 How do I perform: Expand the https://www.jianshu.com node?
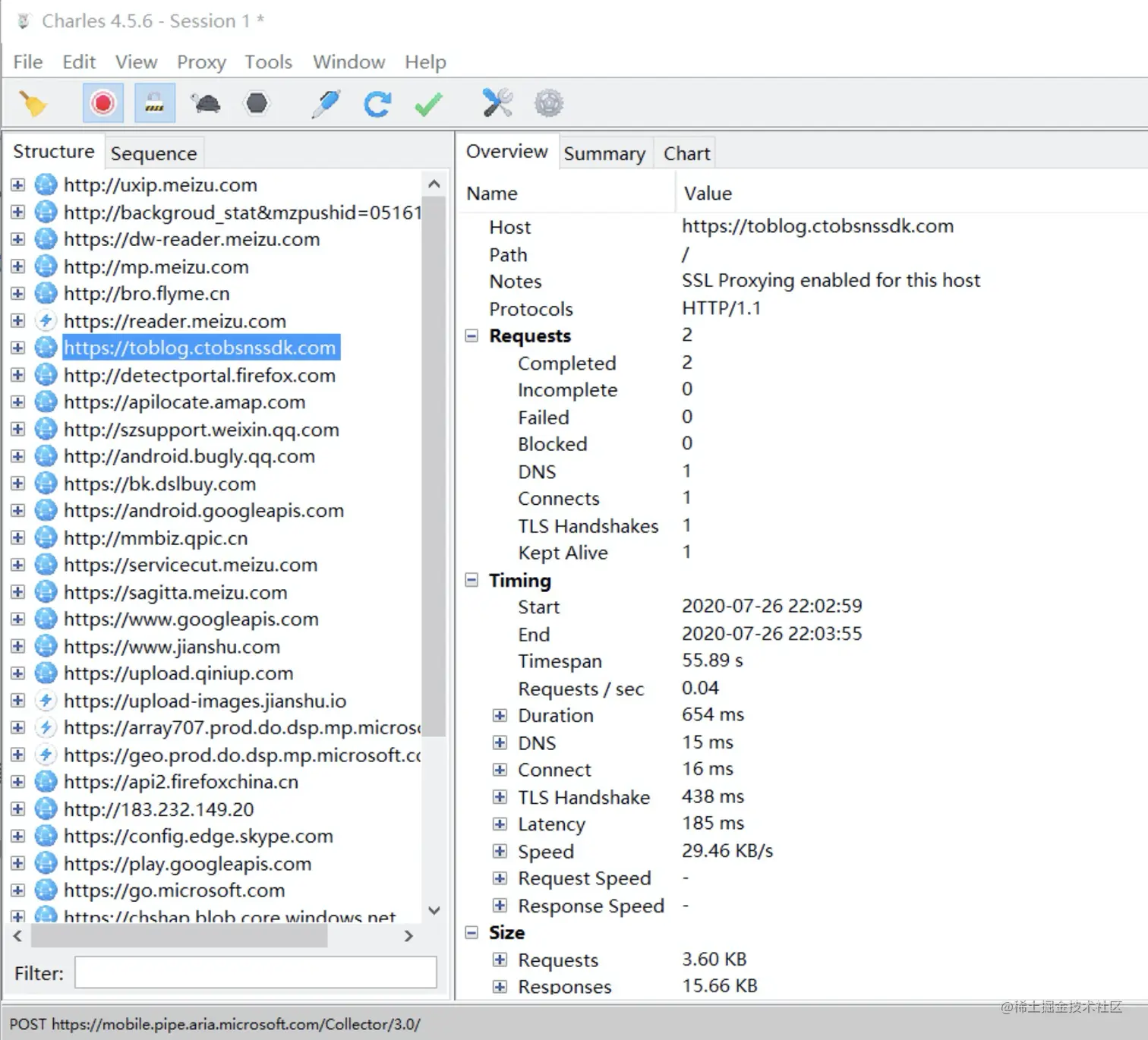click(18, 646)
